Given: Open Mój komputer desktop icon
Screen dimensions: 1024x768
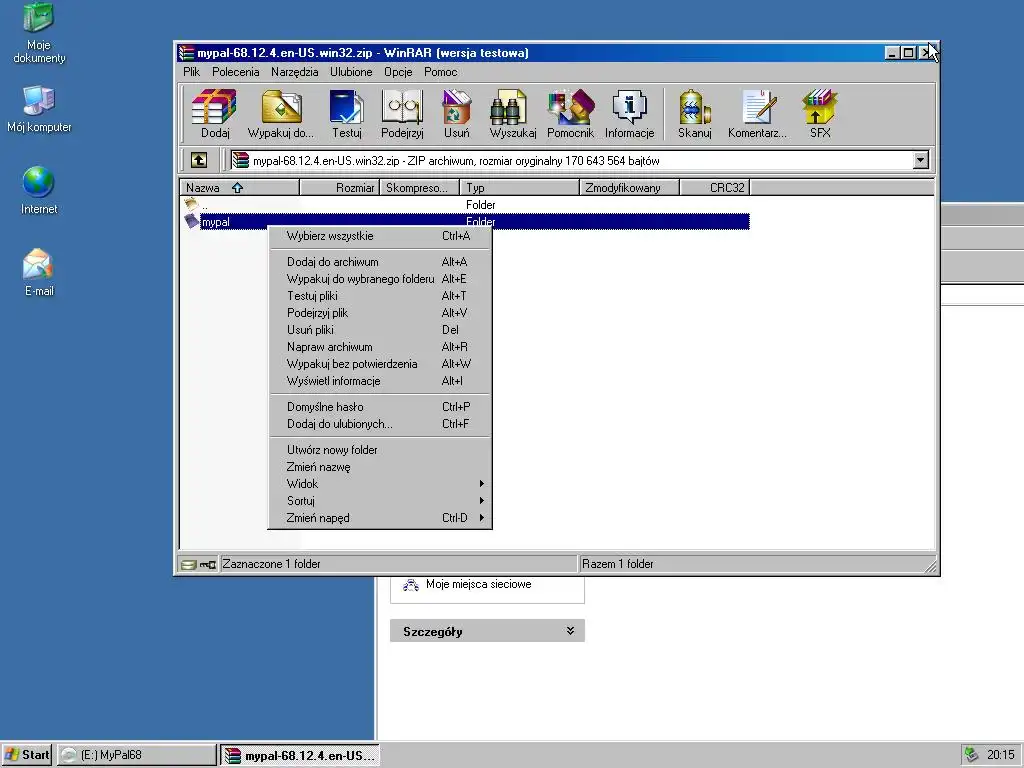Looking at the screenshot, I should coord(39,109).
